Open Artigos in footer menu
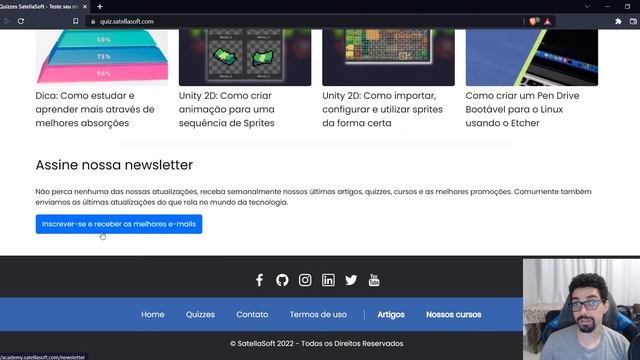 (391, 314)
